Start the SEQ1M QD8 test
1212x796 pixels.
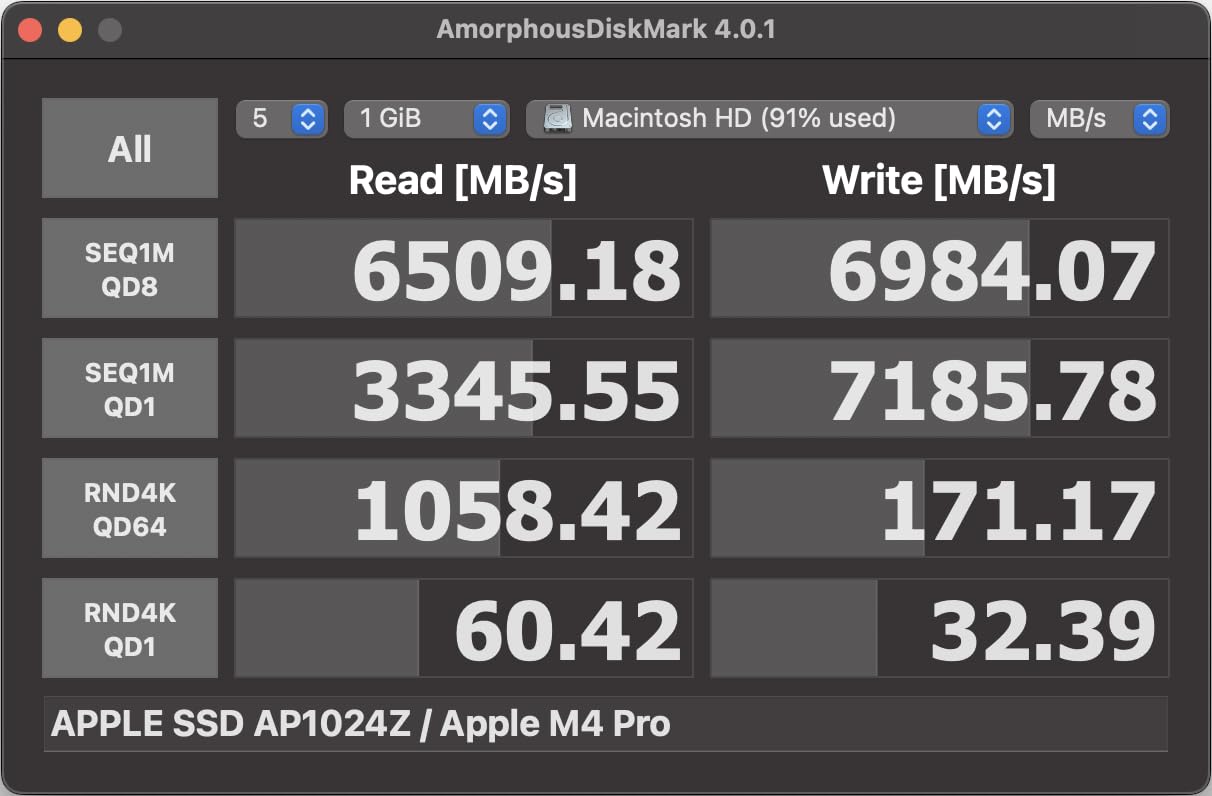[130, 268]
